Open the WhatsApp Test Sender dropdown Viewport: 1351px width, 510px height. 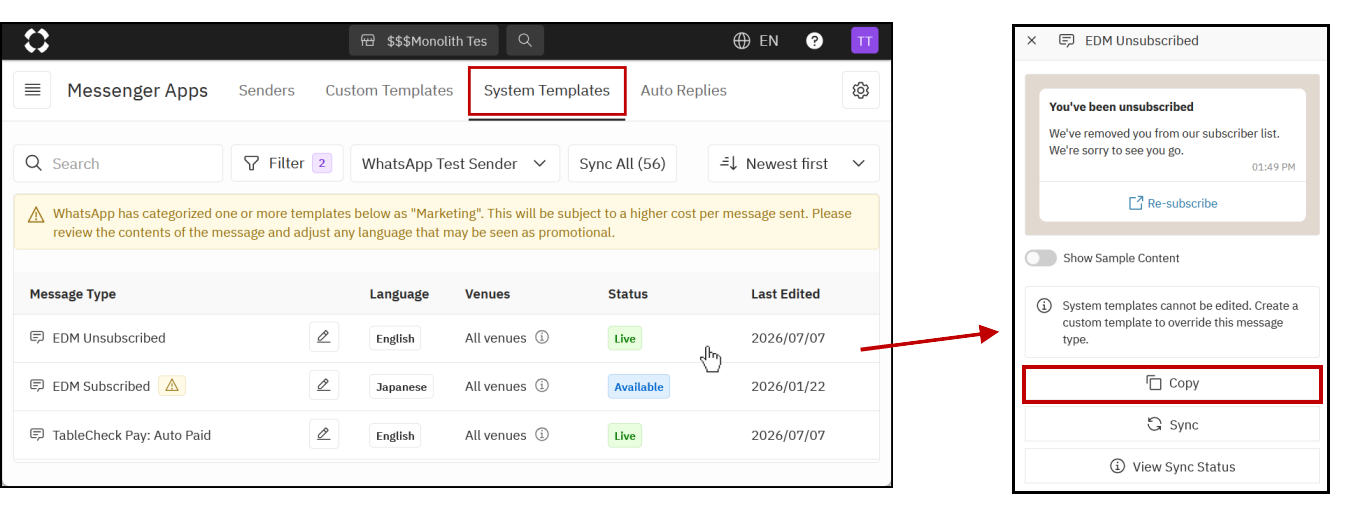pos(455,164)
